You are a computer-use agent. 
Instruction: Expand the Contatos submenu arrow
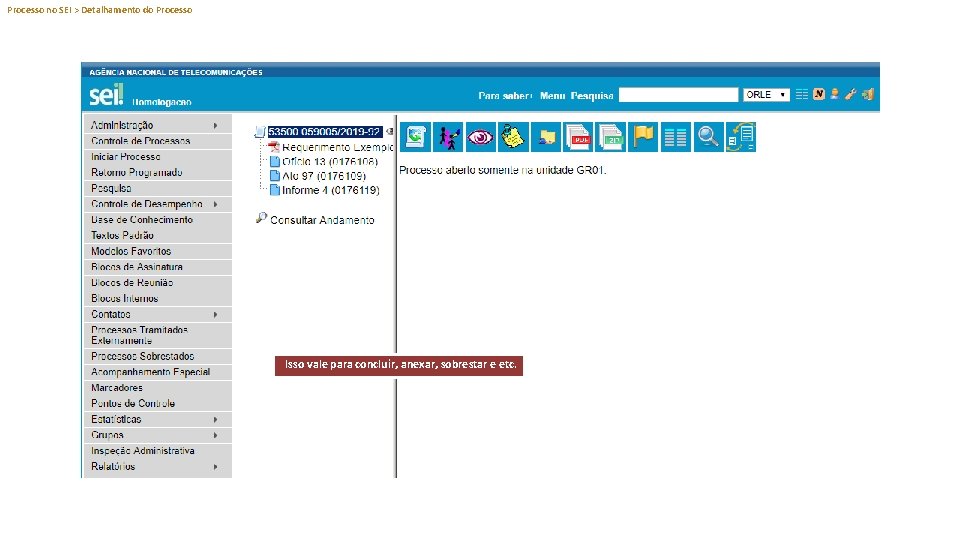point(216,314)
